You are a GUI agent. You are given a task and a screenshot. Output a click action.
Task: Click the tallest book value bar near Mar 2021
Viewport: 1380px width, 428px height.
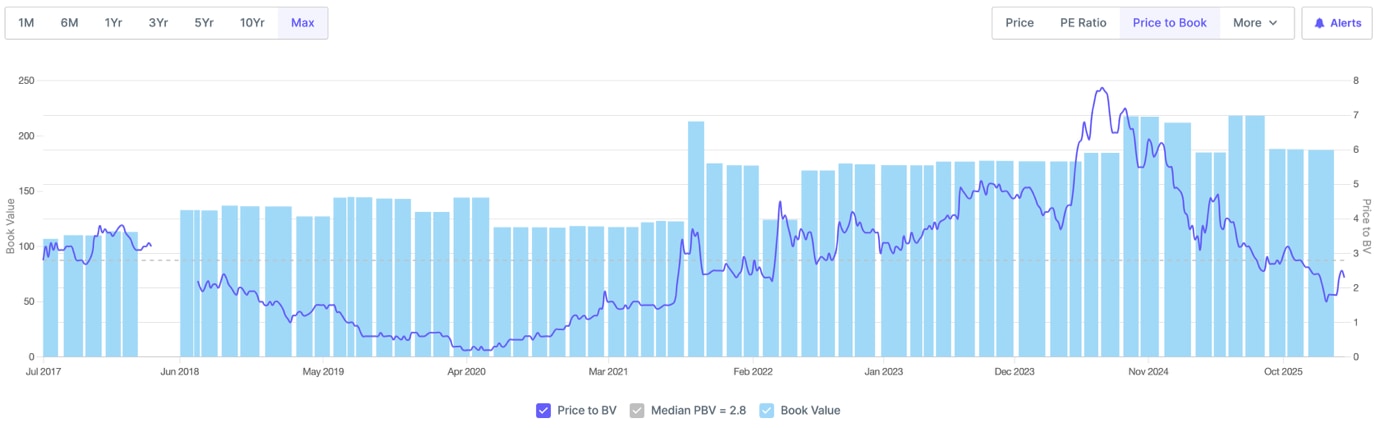tap(696, 240)
